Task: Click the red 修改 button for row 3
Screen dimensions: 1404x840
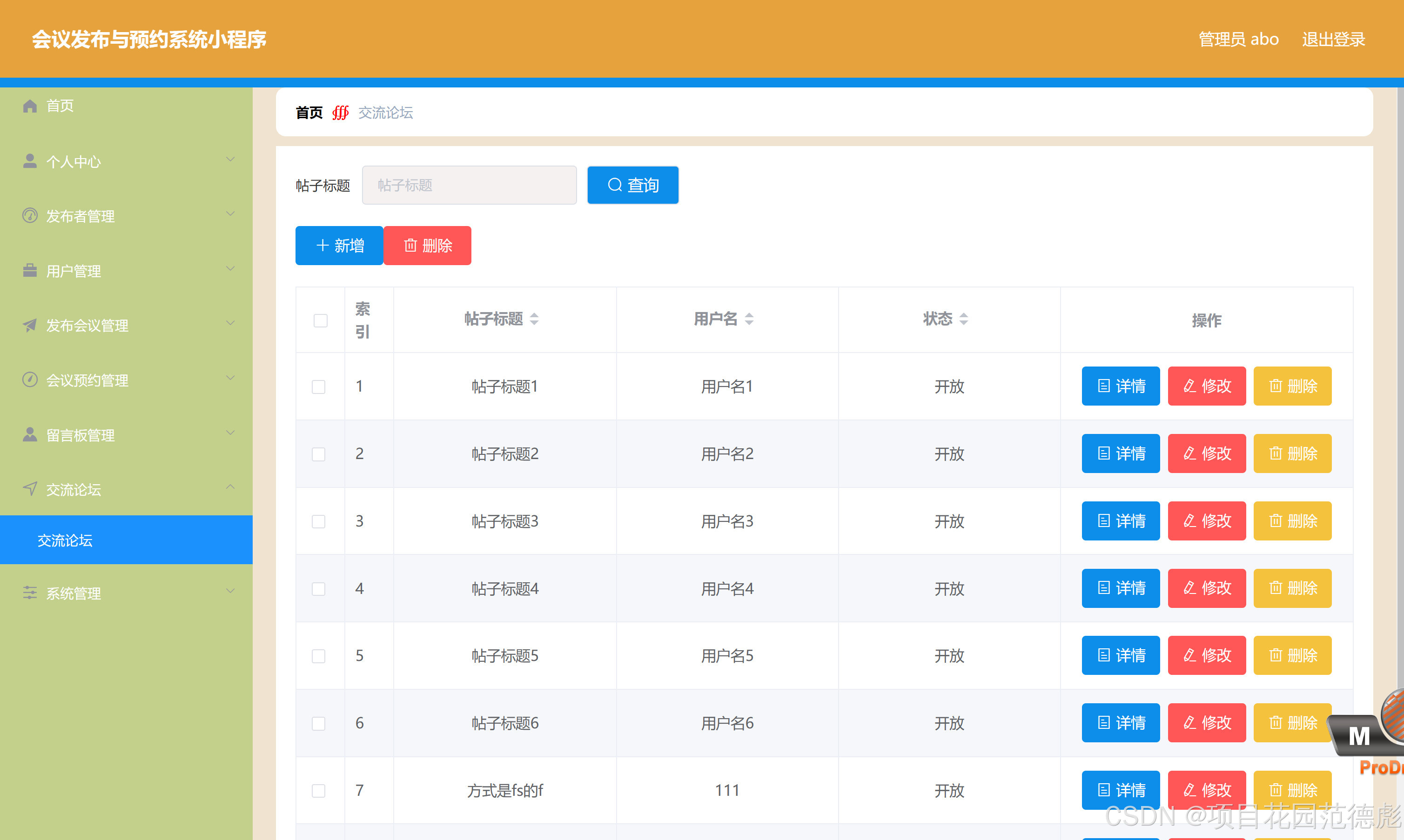Action: point(1206,521)
